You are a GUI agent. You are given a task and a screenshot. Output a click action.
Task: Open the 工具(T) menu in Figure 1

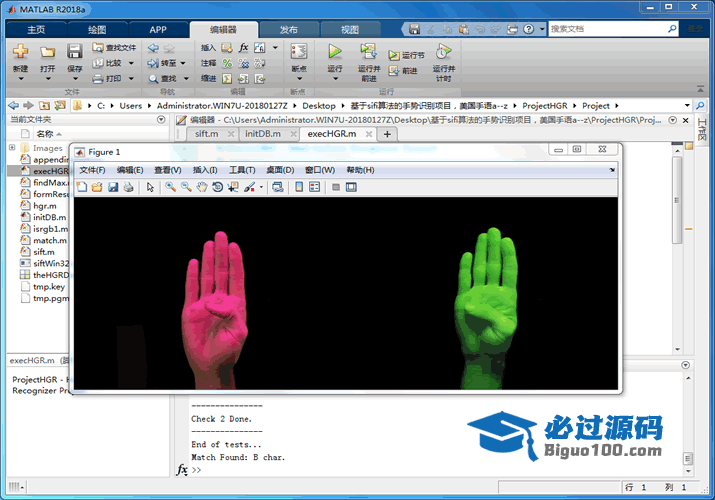pos(243,170)
